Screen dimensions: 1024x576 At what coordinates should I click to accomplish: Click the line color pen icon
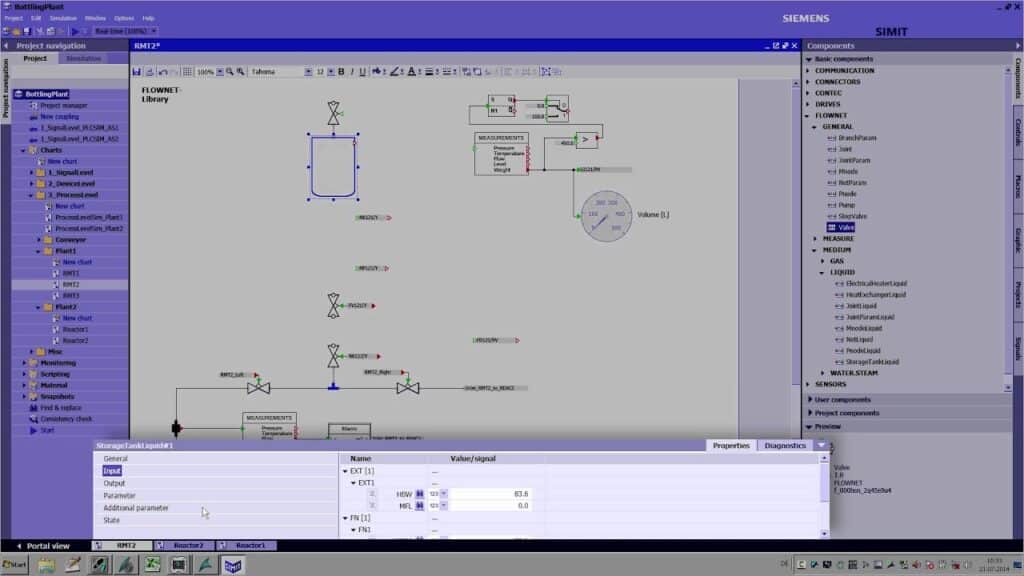point(394,72)
